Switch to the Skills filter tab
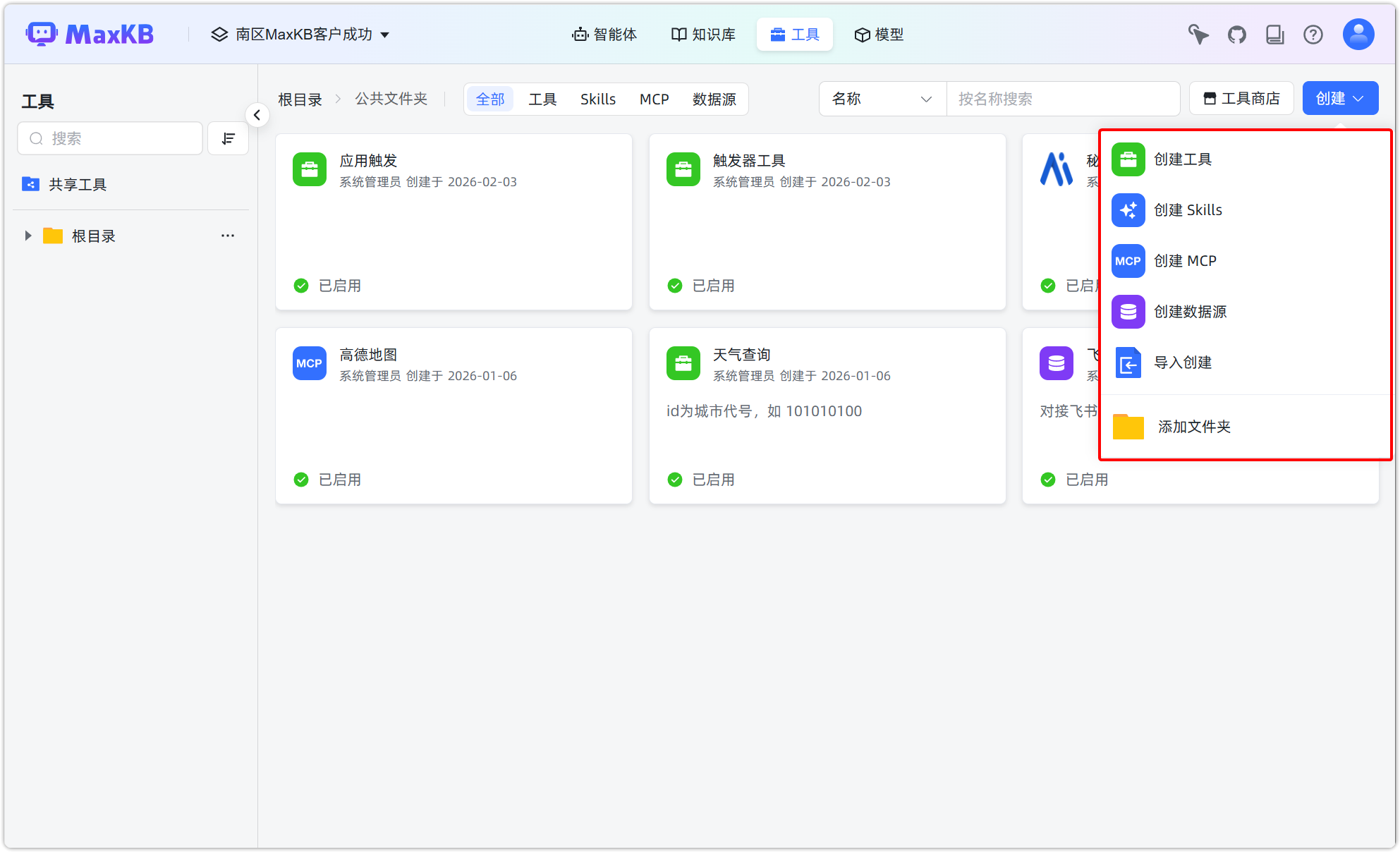The image size is (1400, 852). (x=598, y=99)
